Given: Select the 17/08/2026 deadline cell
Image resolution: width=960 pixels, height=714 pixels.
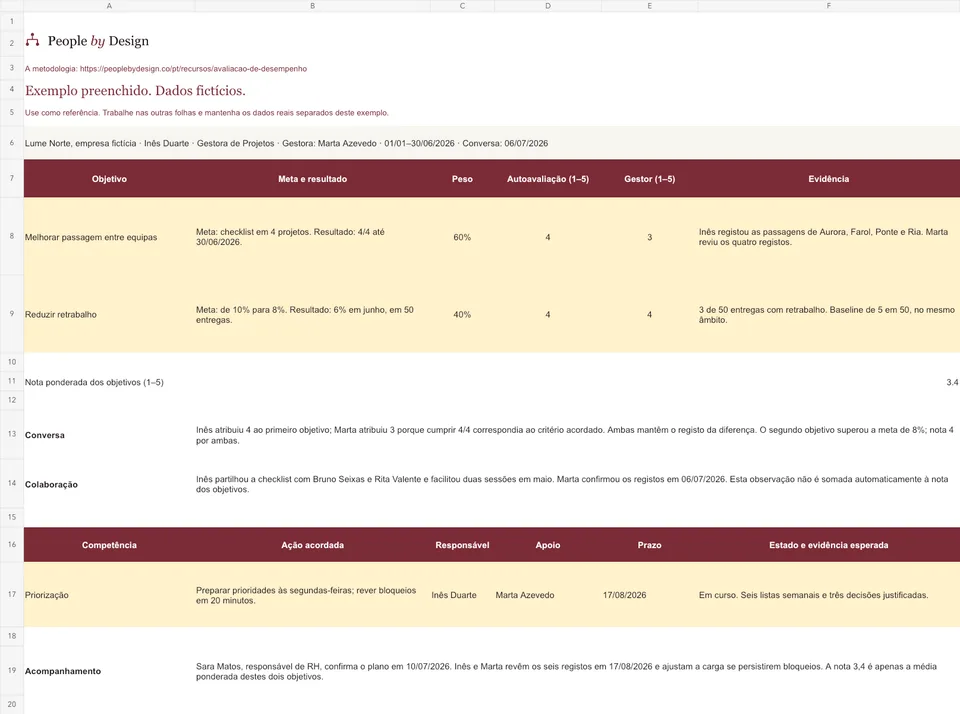Looking at the screenshot, I should (650, 595).
